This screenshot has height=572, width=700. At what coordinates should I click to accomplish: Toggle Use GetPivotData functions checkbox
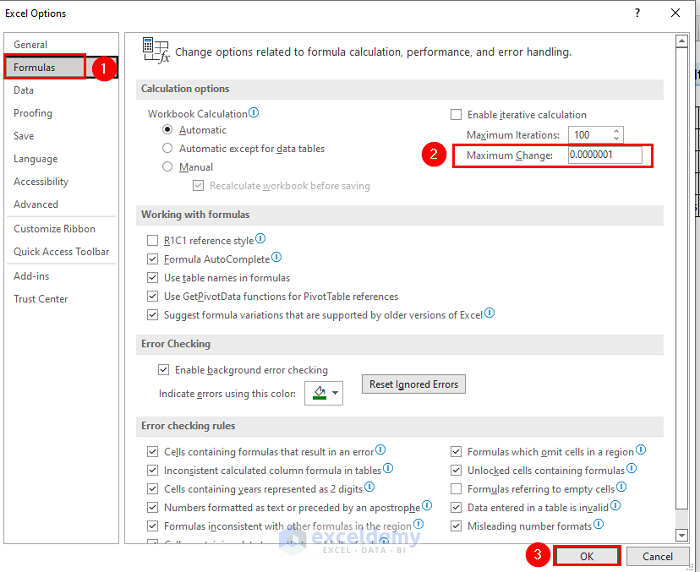pos(152,296)
